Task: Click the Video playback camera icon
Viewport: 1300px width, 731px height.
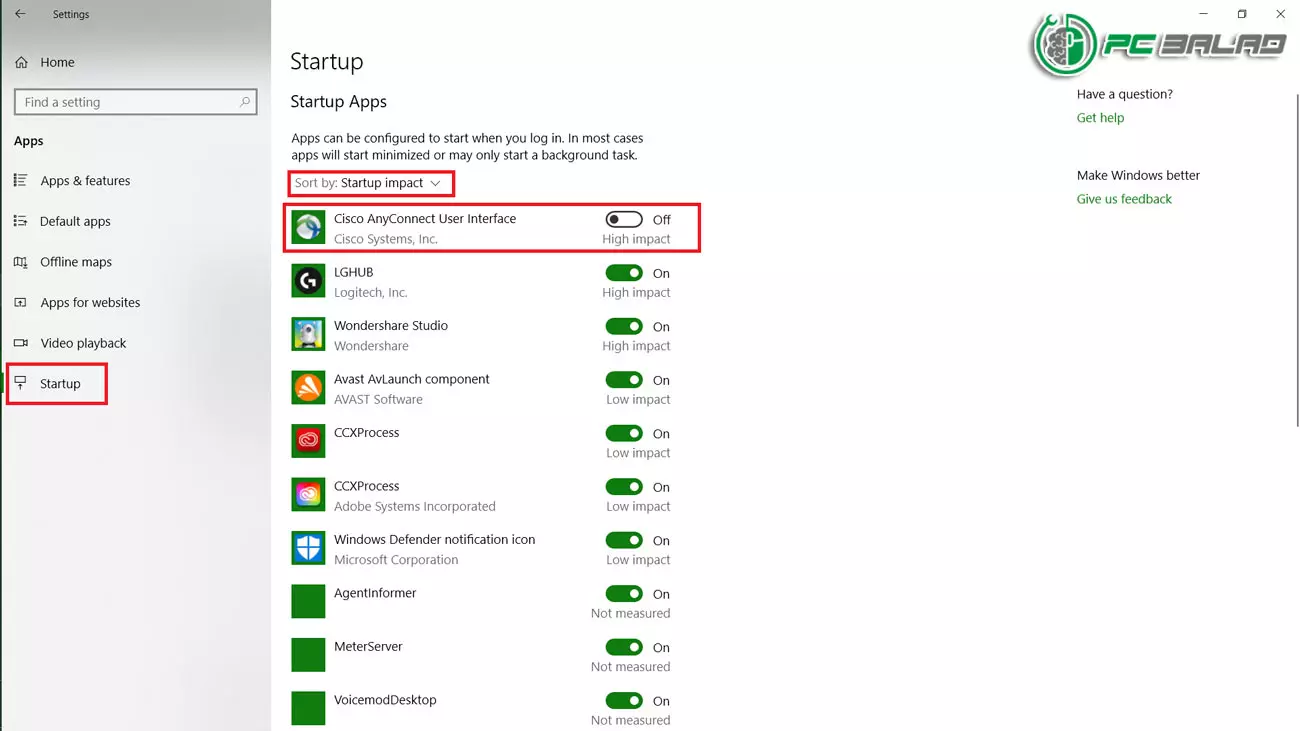Action: coord(20,343)
